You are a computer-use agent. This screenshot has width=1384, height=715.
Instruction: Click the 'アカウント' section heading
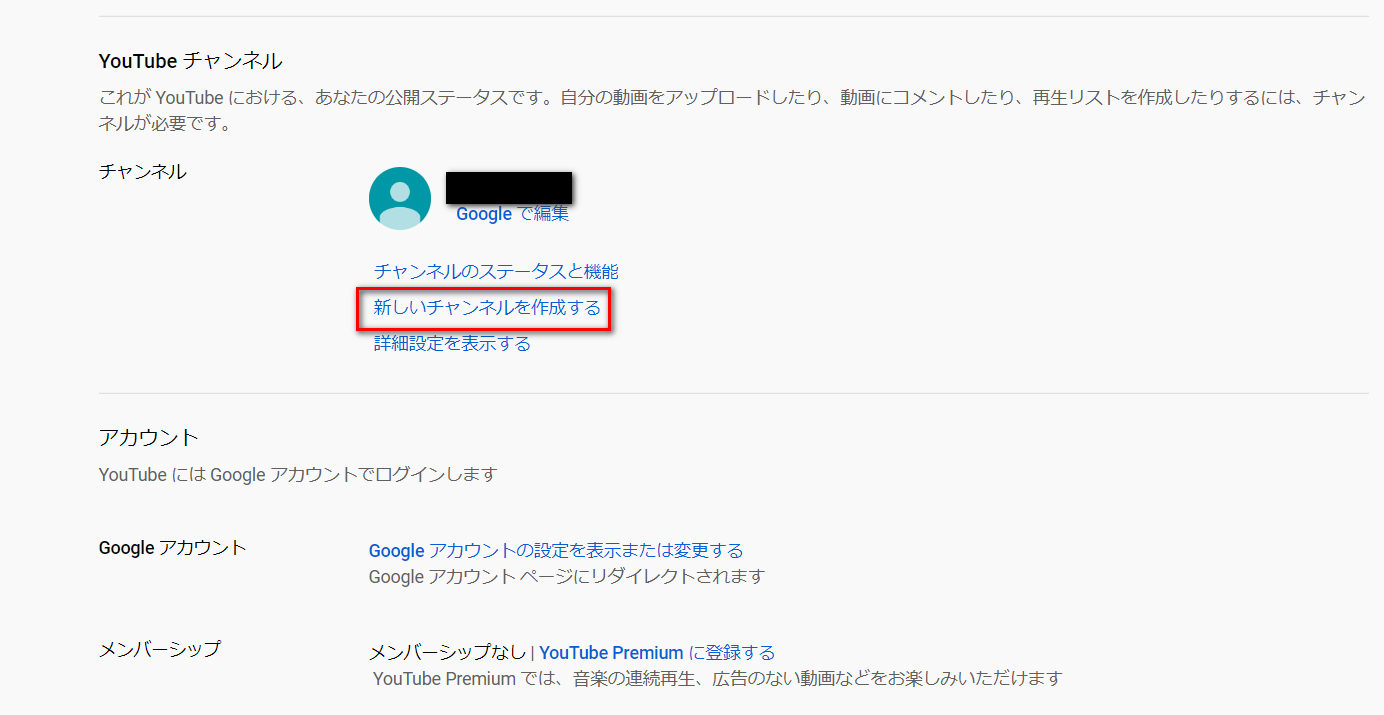tap(149, 437)
